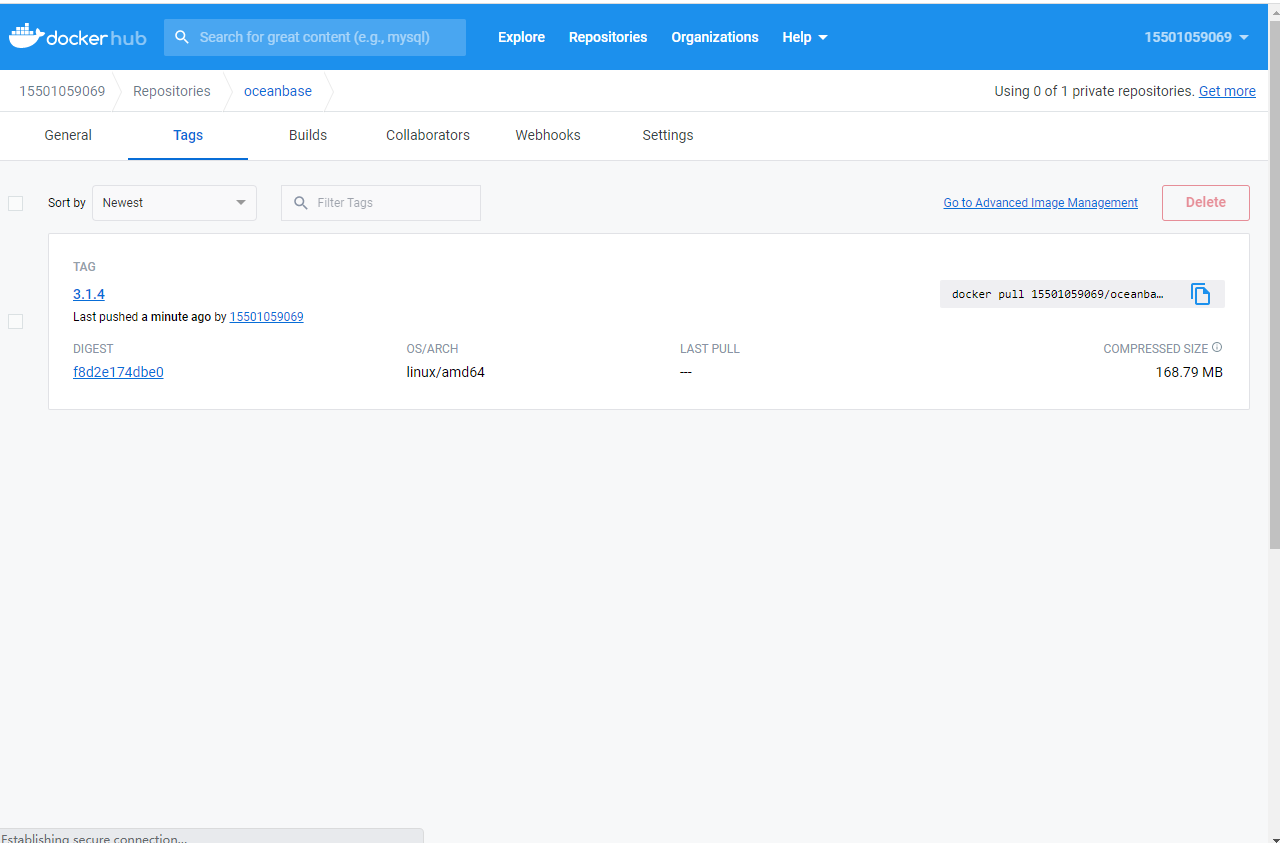
Task: Click the OS/ARCH column label
Action: point(432,349)
